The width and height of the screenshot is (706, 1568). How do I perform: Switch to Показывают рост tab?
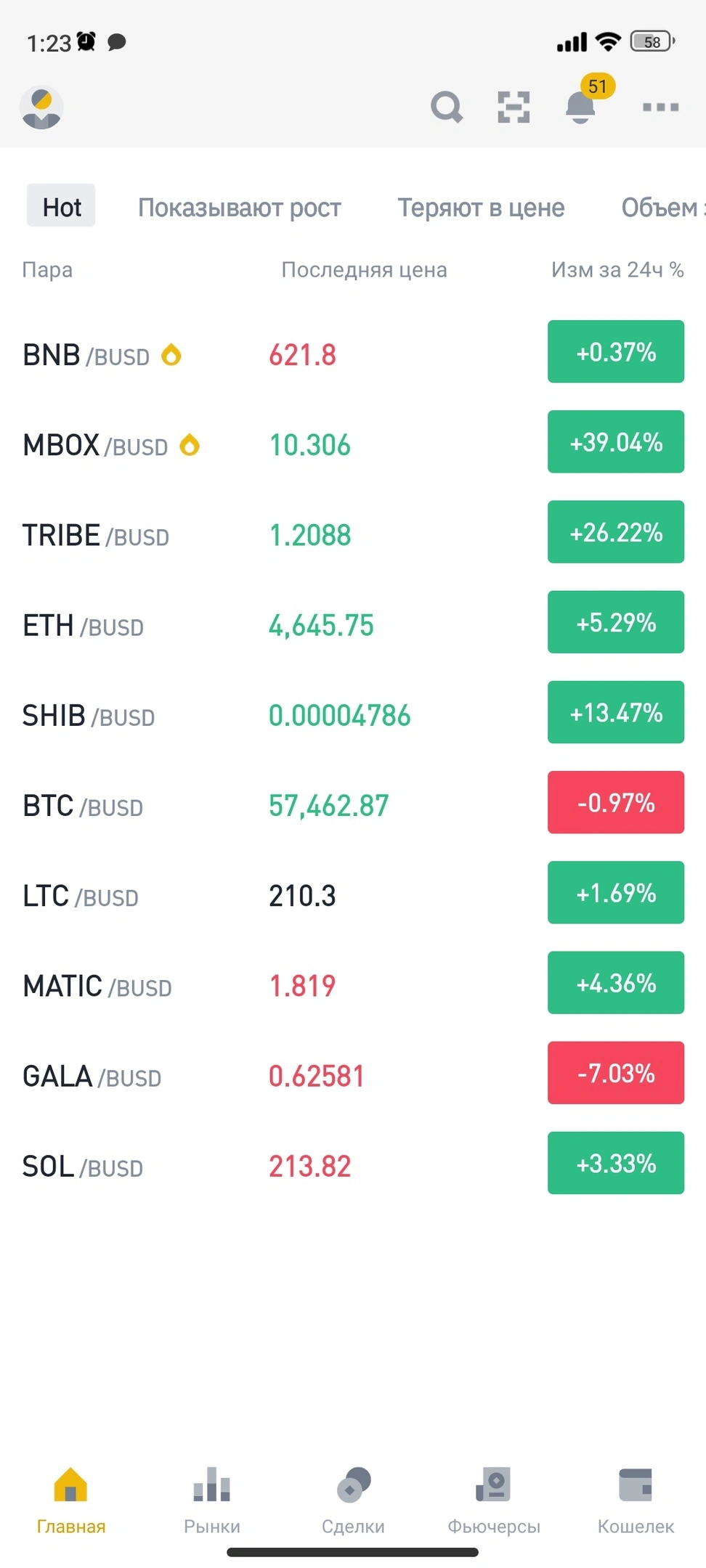(x=240, y=208)
